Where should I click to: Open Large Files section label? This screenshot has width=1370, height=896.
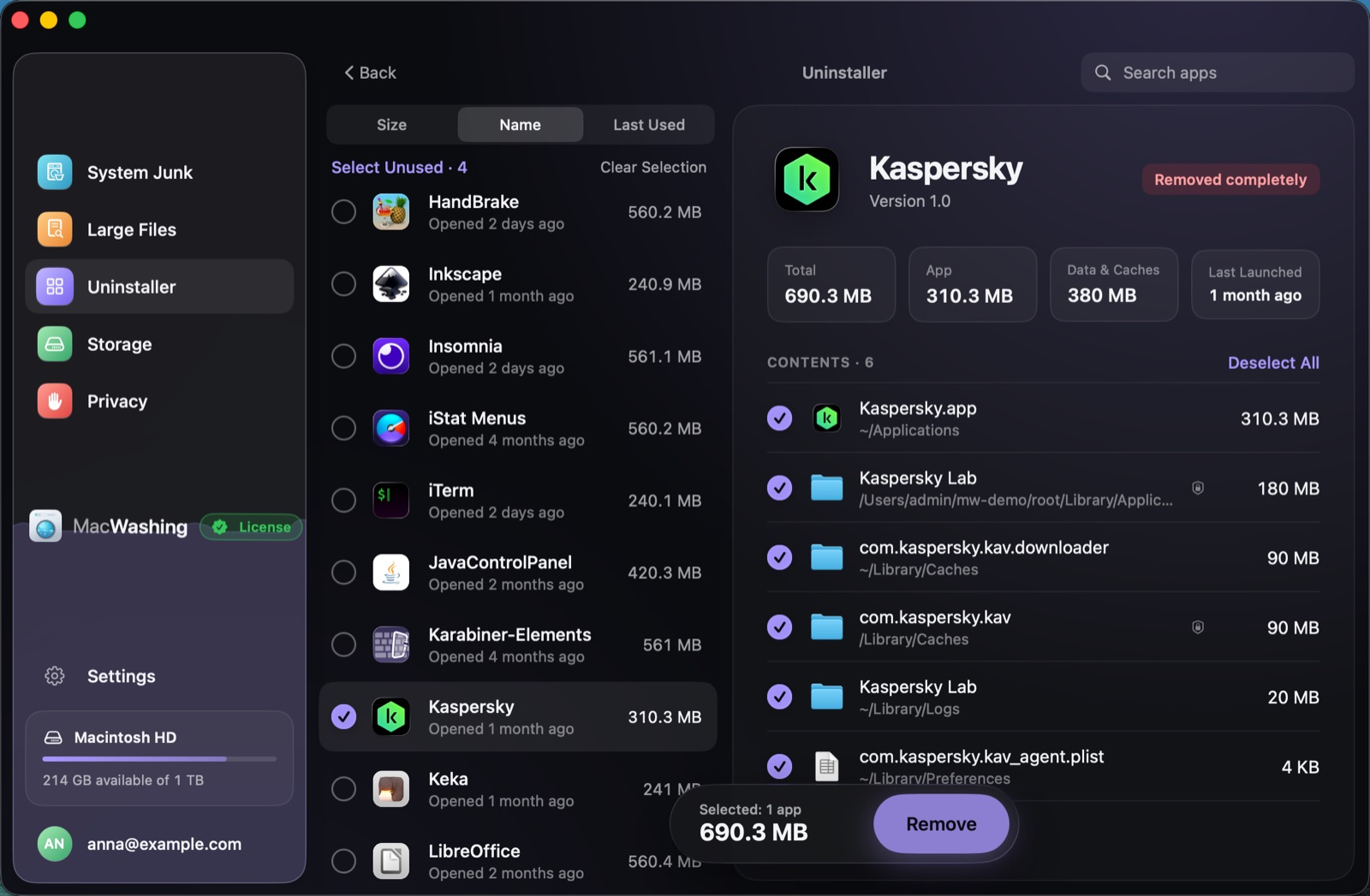[x=132, y=229]
